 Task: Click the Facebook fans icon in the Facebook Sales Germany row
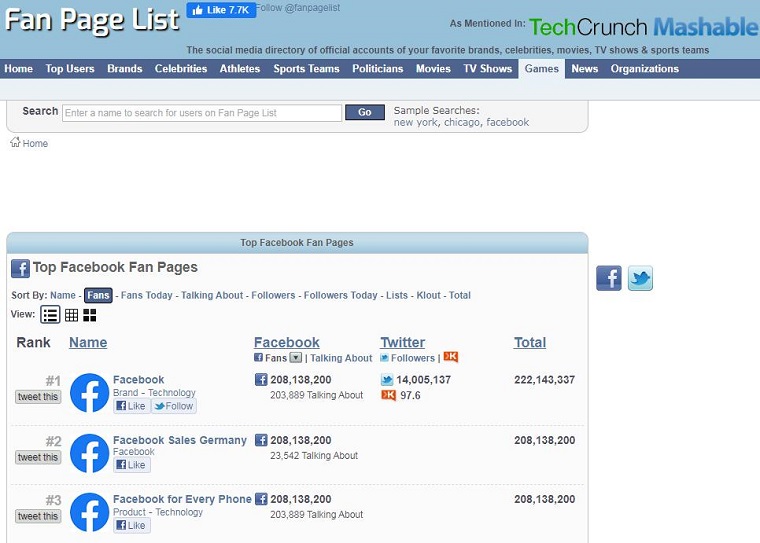261,440
